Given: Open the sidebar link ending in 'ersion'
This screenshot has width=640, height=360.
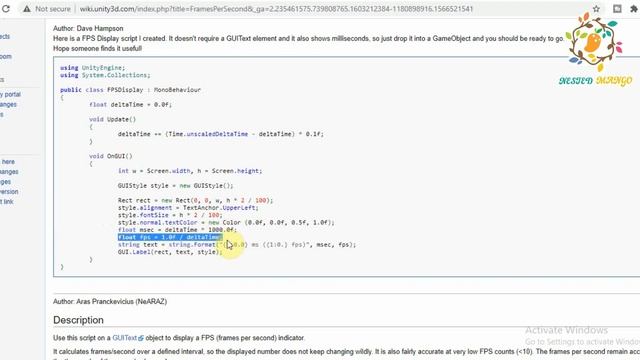Looking at the screenshot, I should [x=9, y=191].
